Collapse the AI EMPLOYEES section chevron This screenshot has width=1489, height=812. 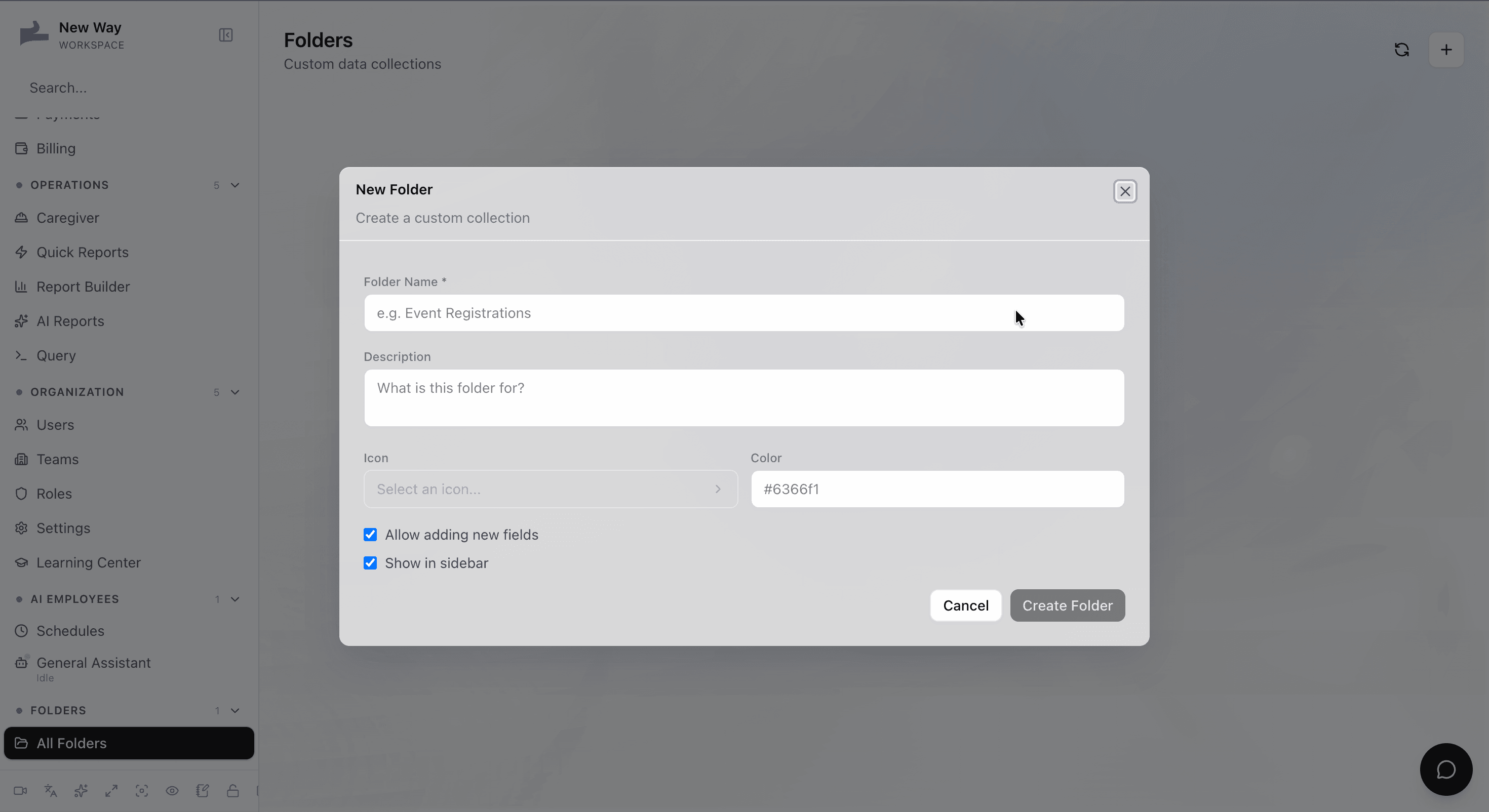(x=236, y=599)
